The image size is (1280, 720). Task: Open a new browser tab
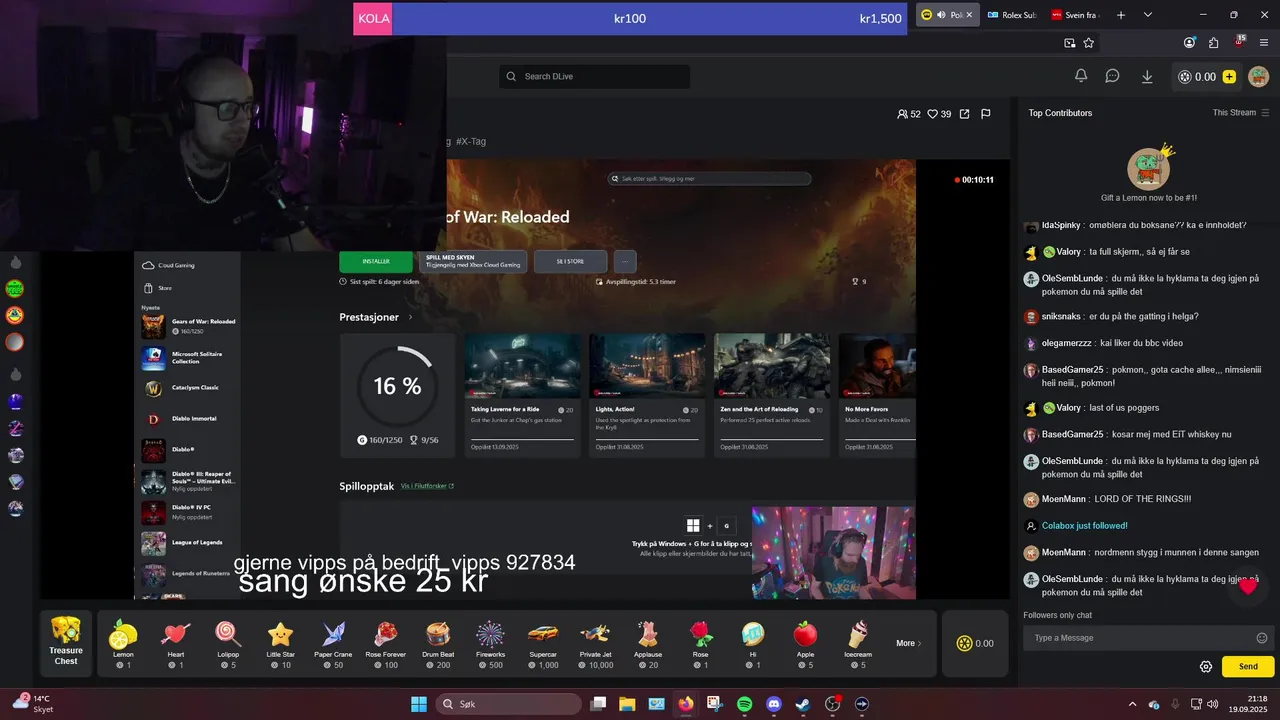click(1121, 15)
